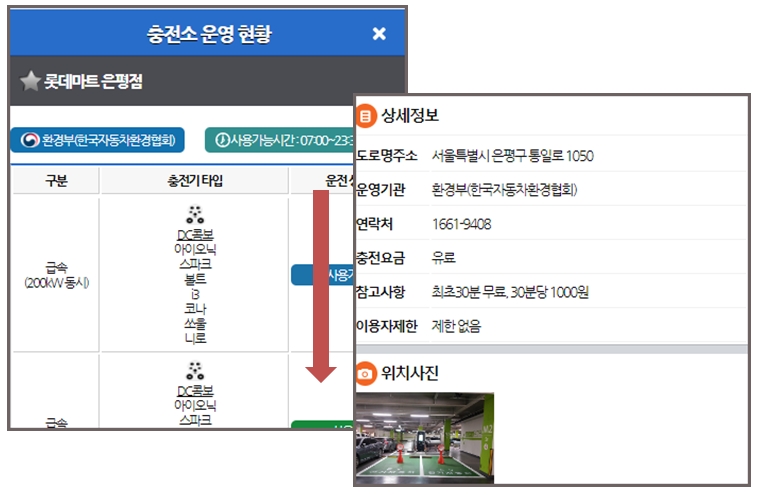This screenshot has height=495, width=758.
Task: Click the 상세정보 orange list icon
Action: click(366, 116)
